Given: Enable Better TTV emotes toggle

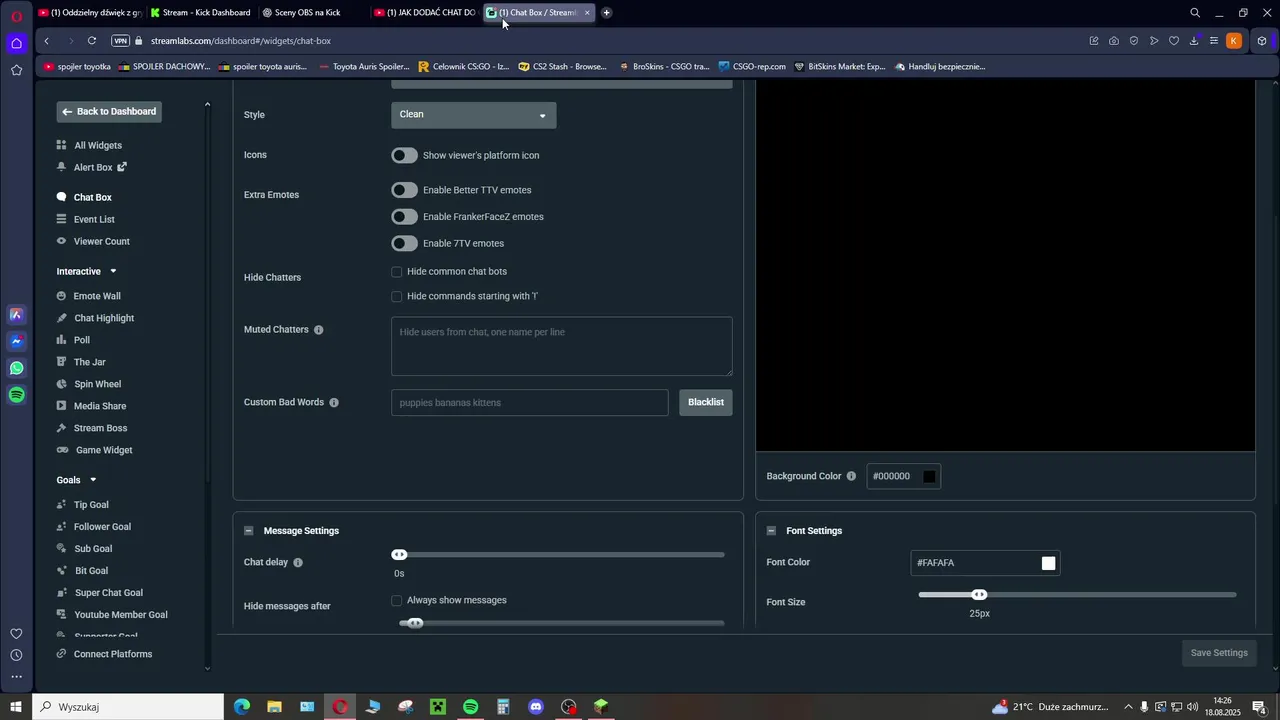Looking at the screenshot, I should coord(404,190).
